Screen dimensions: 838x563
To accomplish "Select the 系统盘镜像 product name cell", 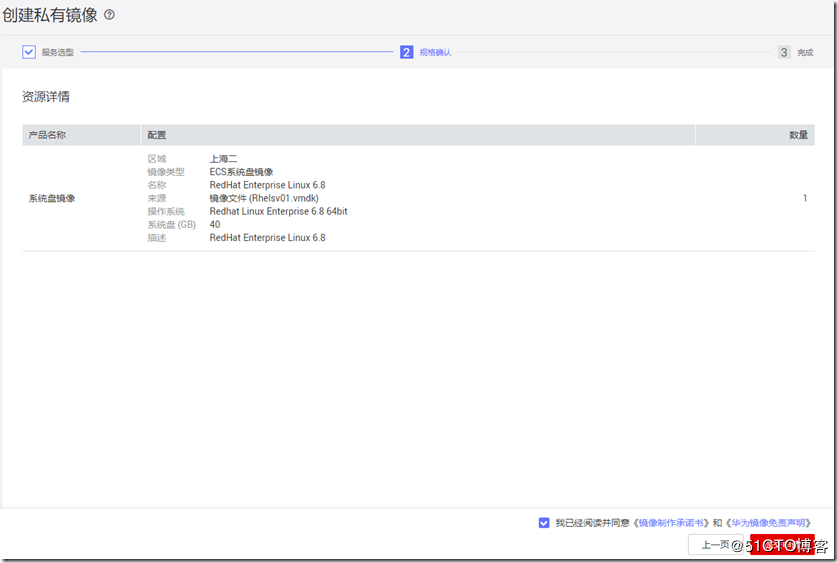I will pos(52,198).
